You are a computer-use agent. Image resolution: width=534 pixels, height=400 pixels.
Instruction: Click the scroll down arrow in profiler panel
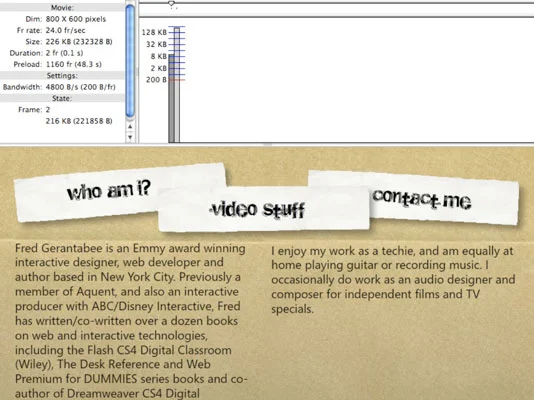click(x=130, y=137)
